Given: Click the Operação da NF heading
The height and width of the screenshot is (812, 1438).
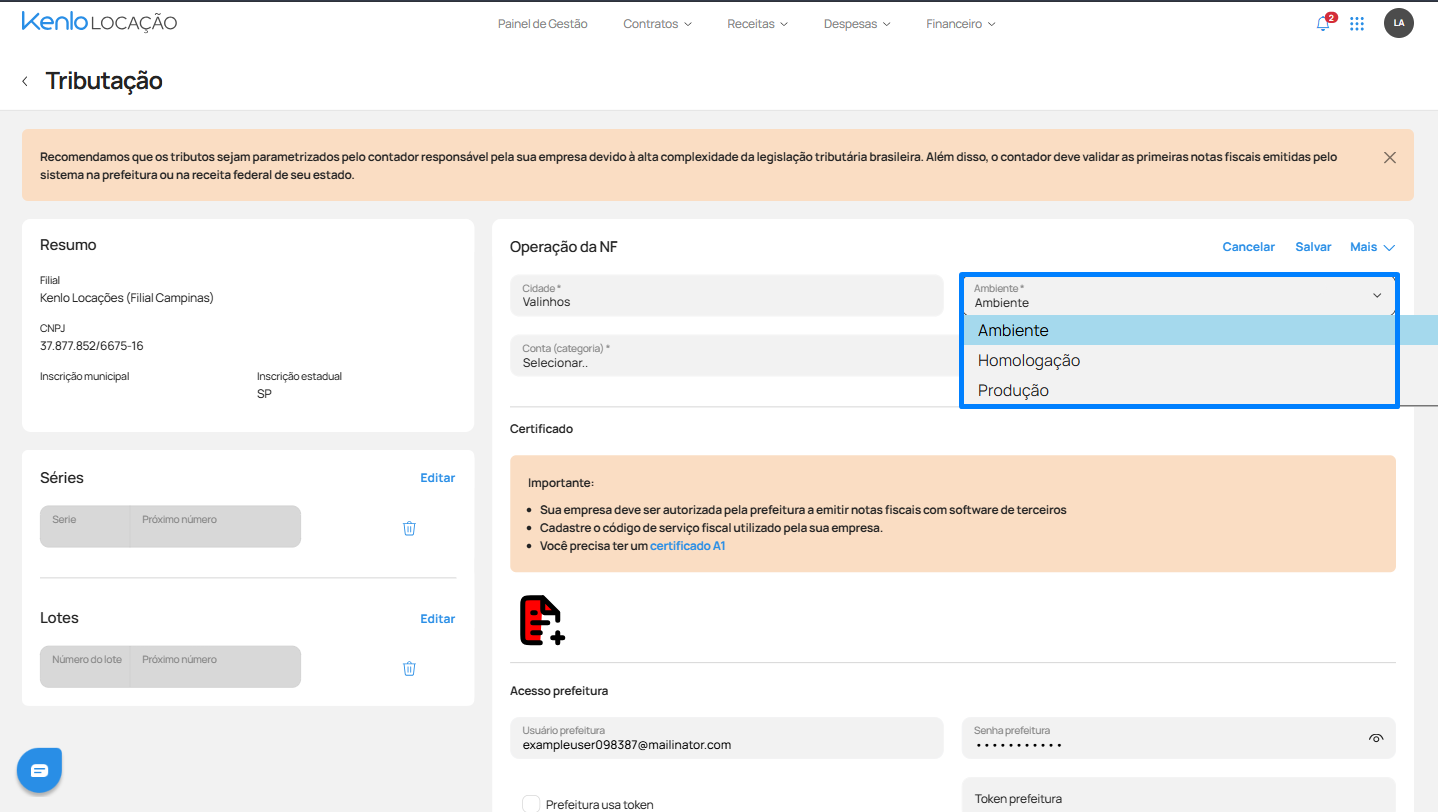Looking at the screenshot, I should pyautogui.click(x=564, y=247).
